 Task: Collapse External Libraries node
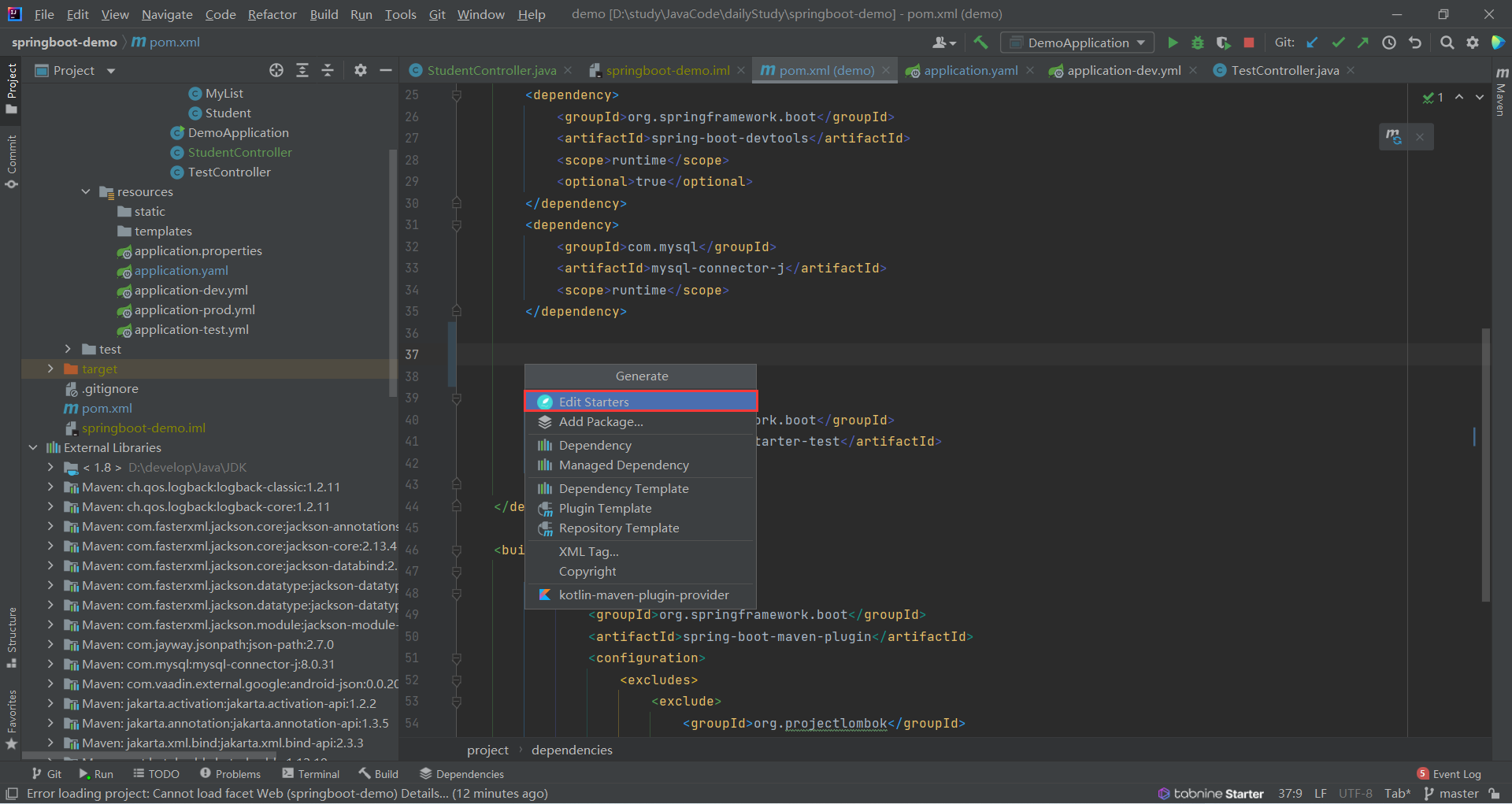point(33,447)
